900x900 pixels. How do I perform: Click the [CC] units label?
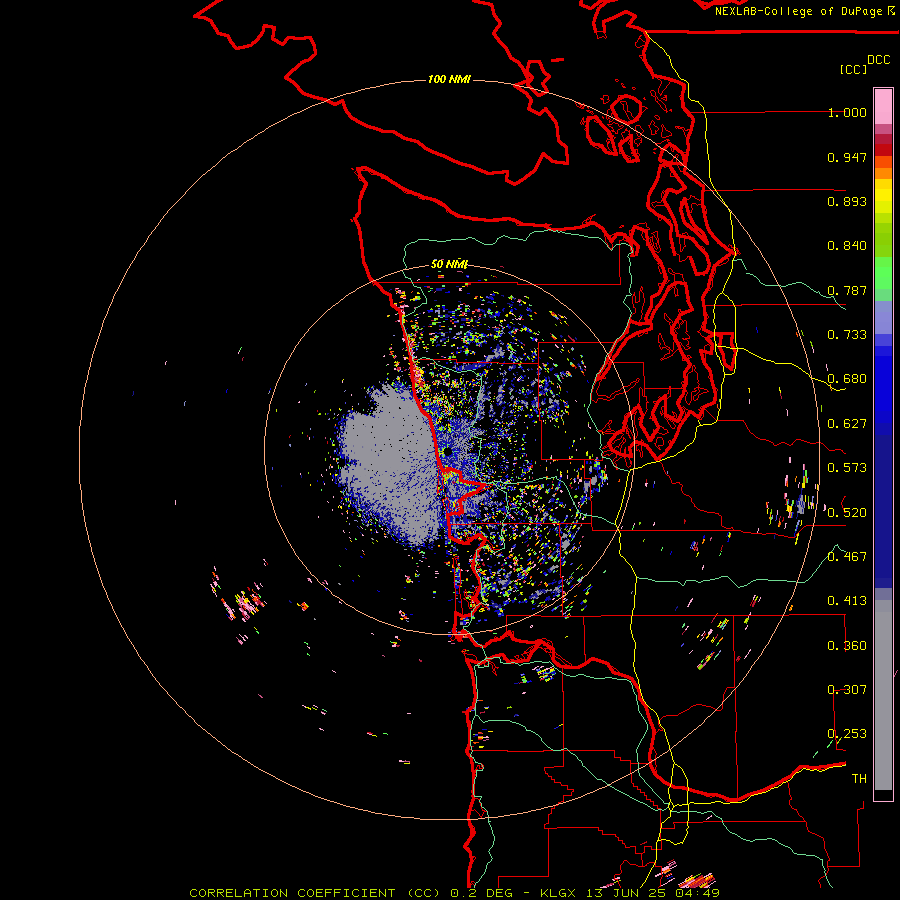tap(852, 69)
